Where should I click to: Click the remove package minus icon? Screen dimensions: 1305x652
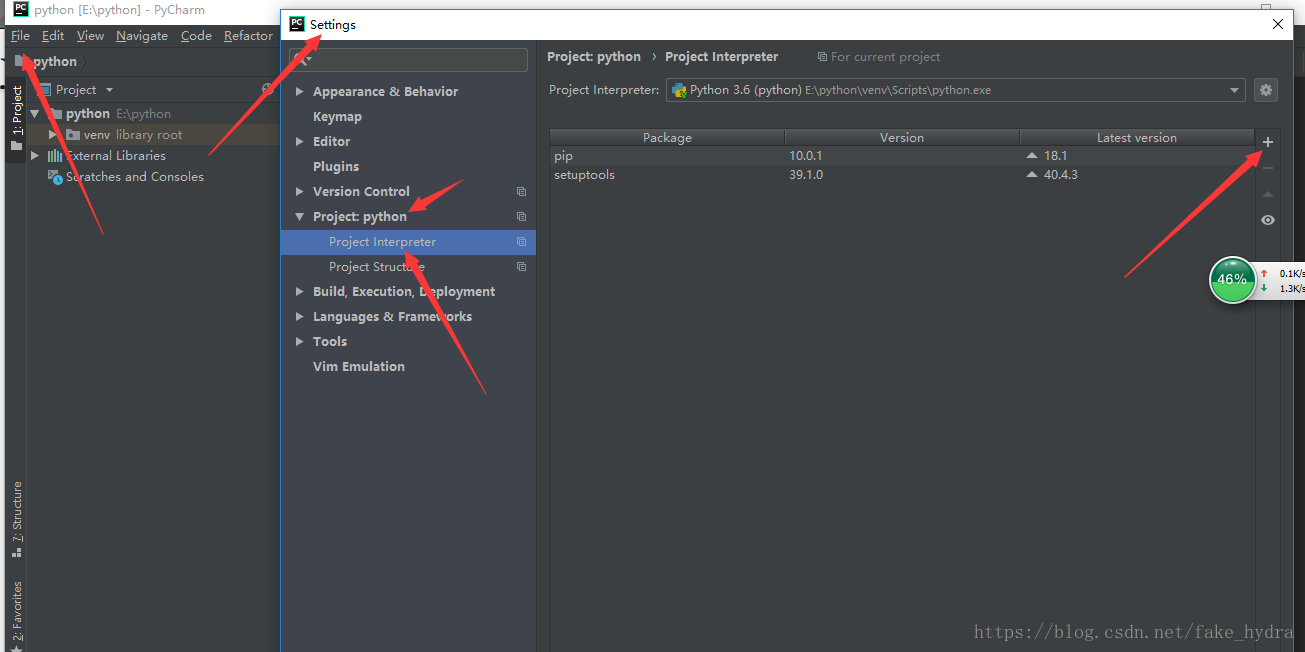pyautogui.click(x=1268, y=168)
